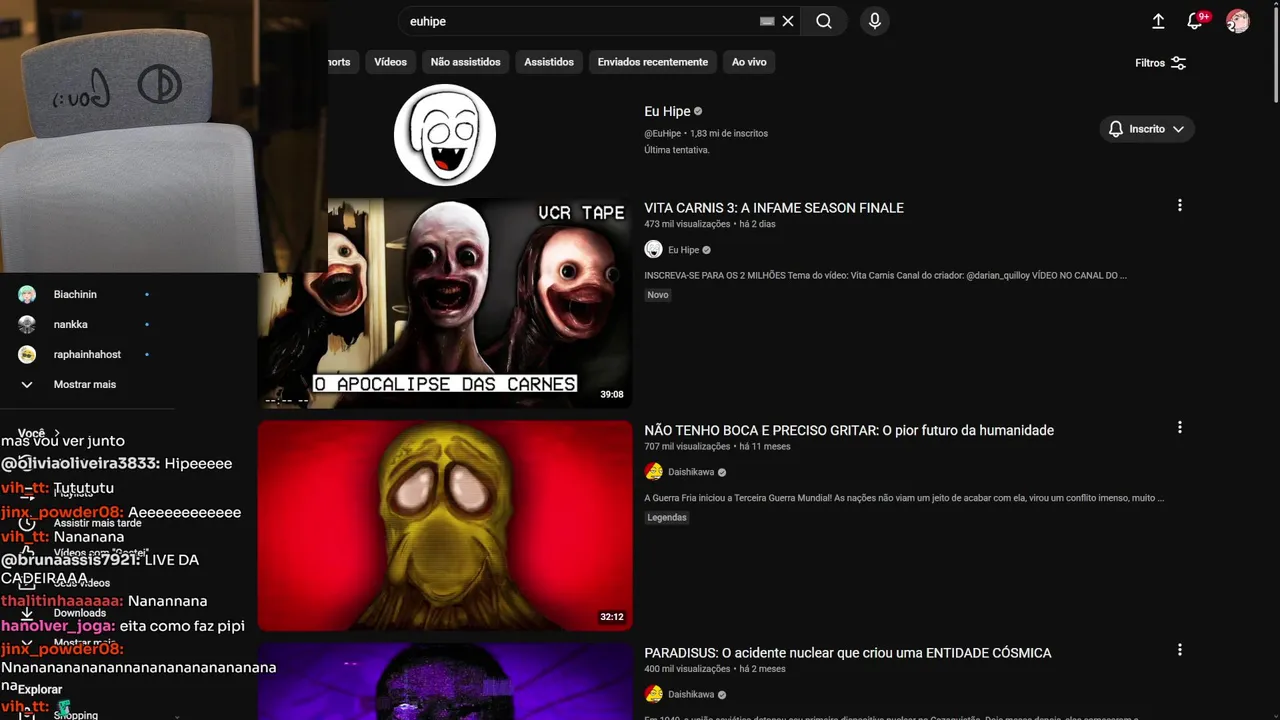The image size is (1280, 720).
Task: Click the raphainhahost avatar icon
Action: [27, 354]
